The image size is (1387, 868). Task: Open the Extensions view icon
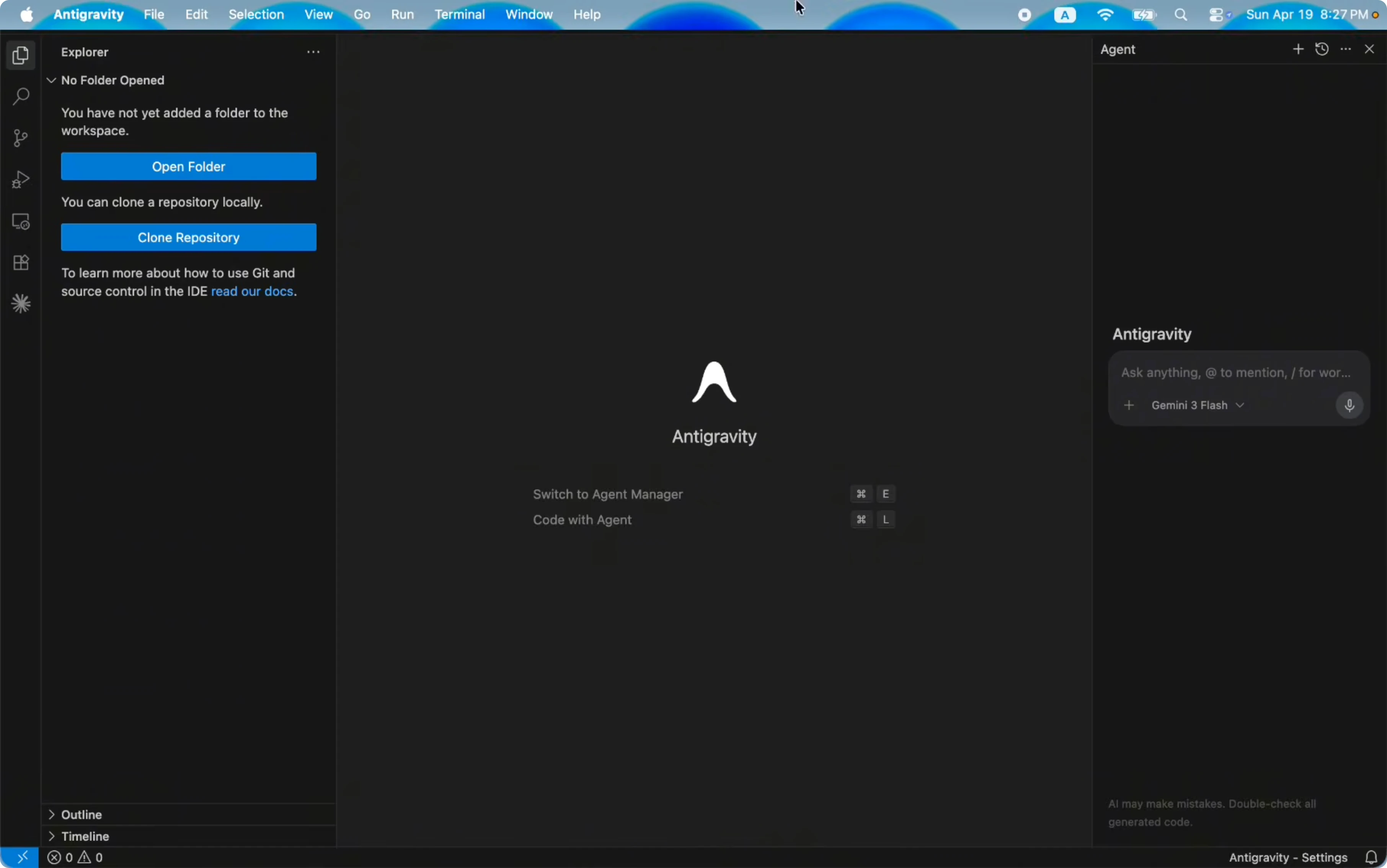(x=21, y=263)
